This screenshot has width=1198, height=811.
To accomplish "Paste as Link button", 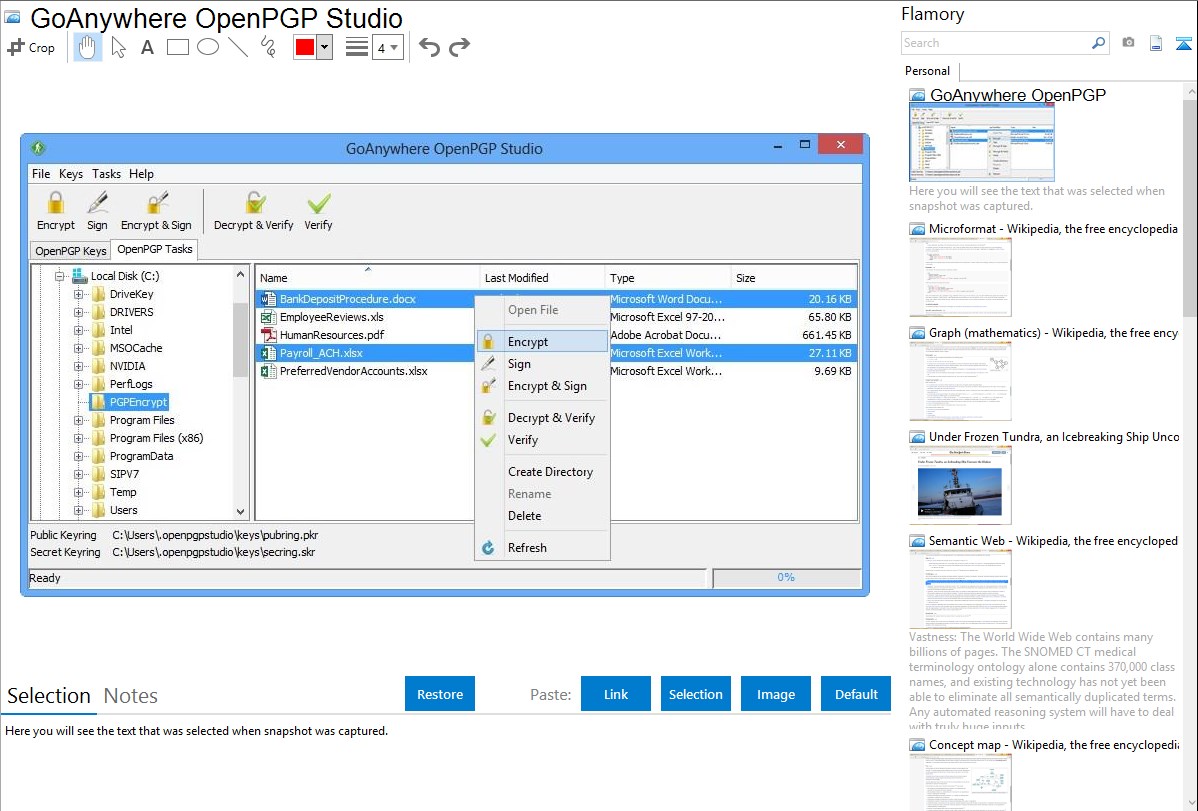I will click(x=616, y=694).
